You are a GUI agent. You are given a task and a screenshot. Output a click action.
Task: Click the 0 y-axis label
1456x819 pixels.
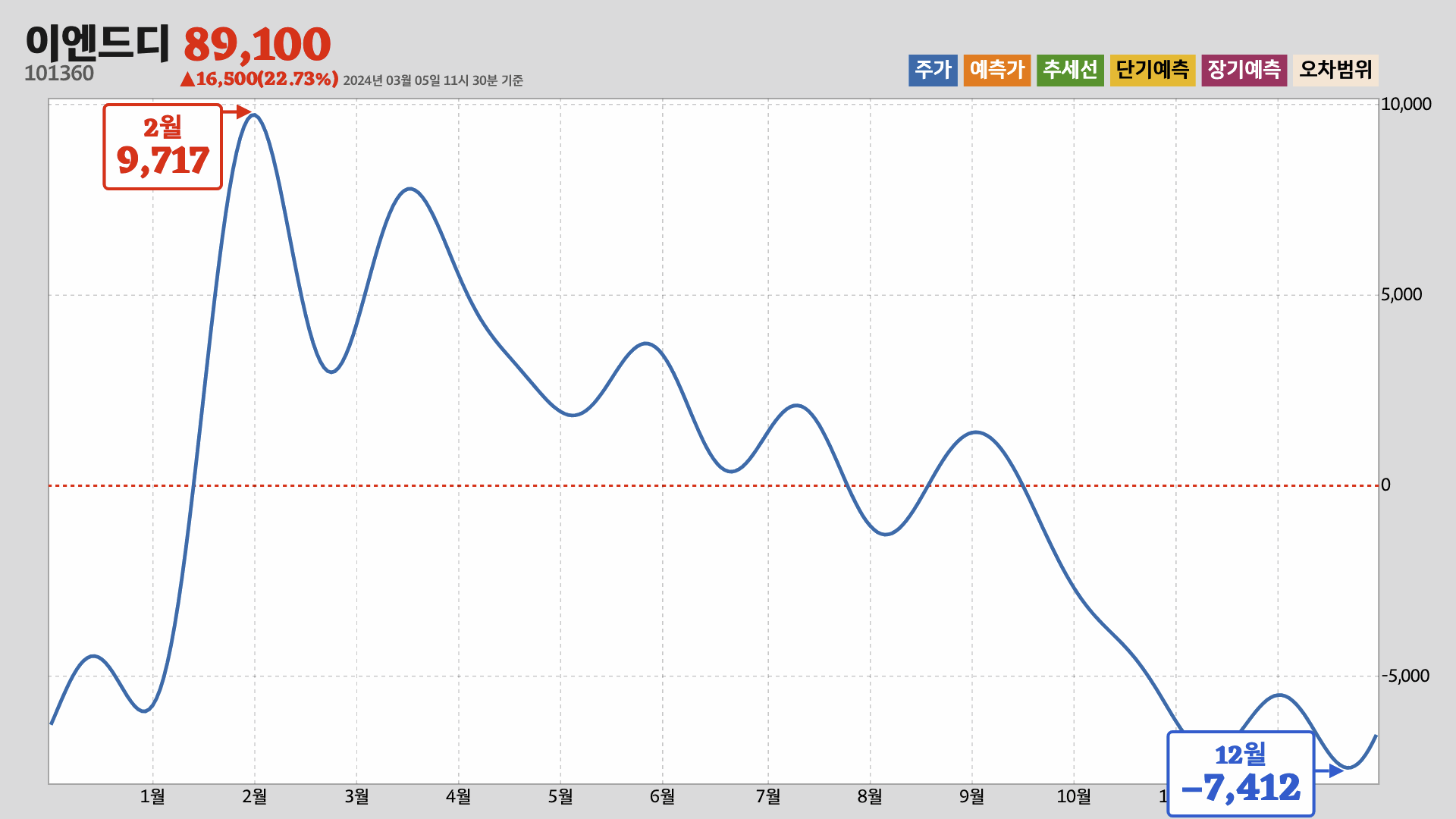1385,485
